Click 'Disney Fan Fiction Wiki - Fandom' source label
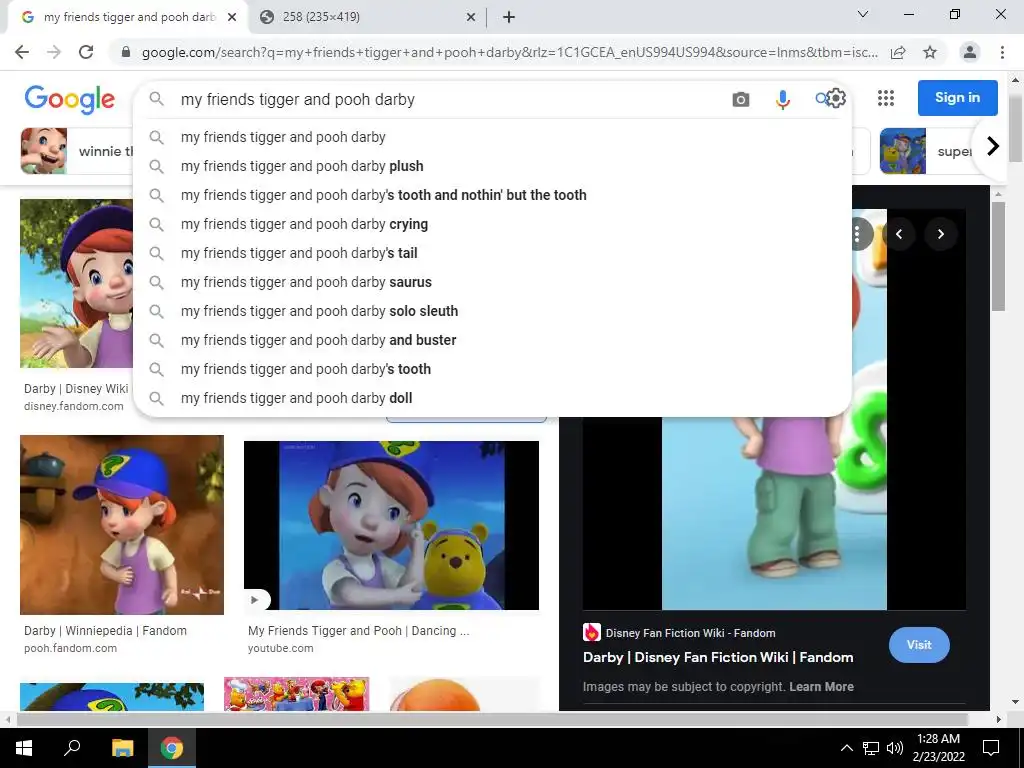1024x768 pixels. 690,633
